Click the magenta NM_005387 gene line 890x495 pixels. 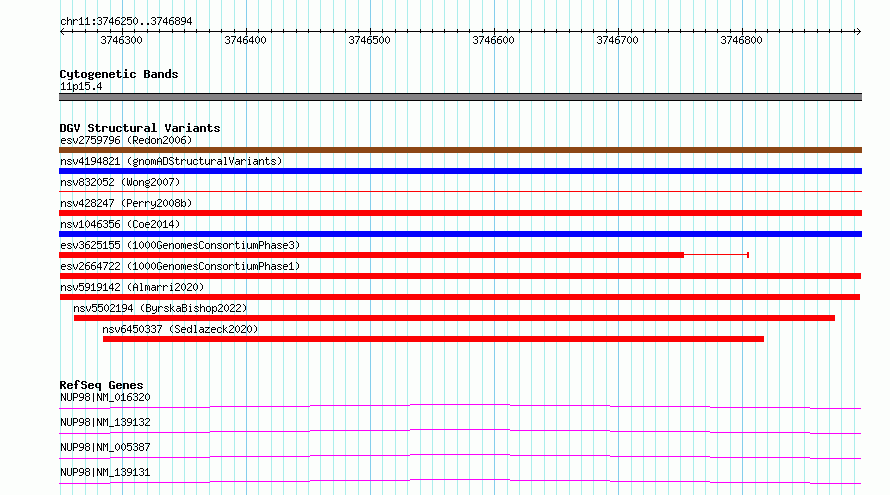tap(460, 456)
